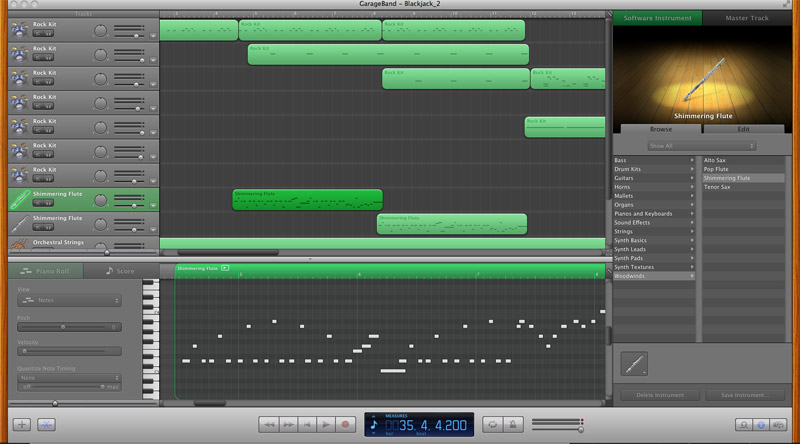Open the Show All dropdown
The width and height of the screenshot is (800, 444).
[x=702, y=146]
